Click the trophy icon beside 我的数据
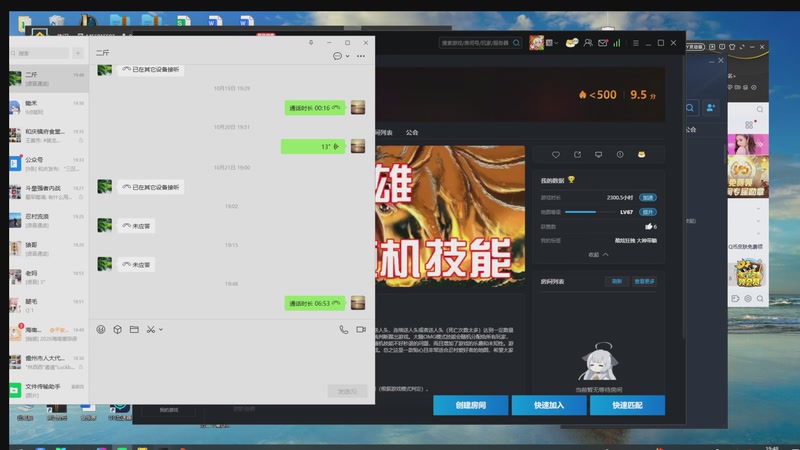The width and height of the screenshot is (800, 450). 571,180
